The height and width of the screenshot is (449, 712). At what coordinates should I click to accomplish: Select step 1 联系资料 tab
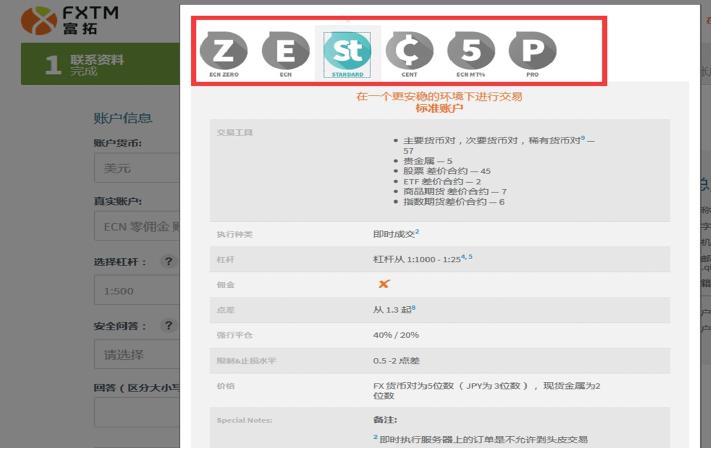click(100, 64)
